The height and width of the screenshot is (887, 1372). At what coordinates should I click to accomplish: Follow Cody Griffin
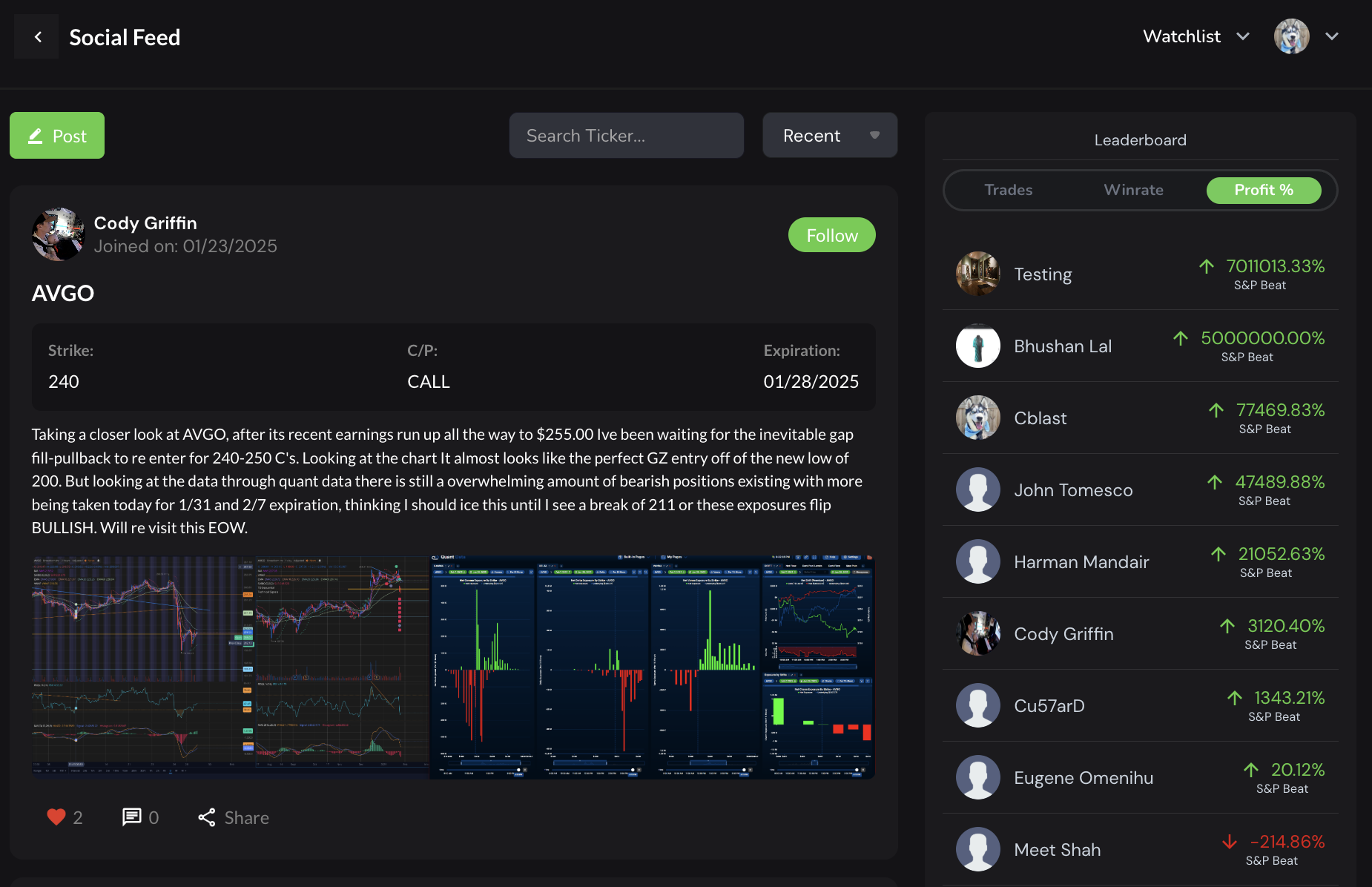(x=831, y=235)
